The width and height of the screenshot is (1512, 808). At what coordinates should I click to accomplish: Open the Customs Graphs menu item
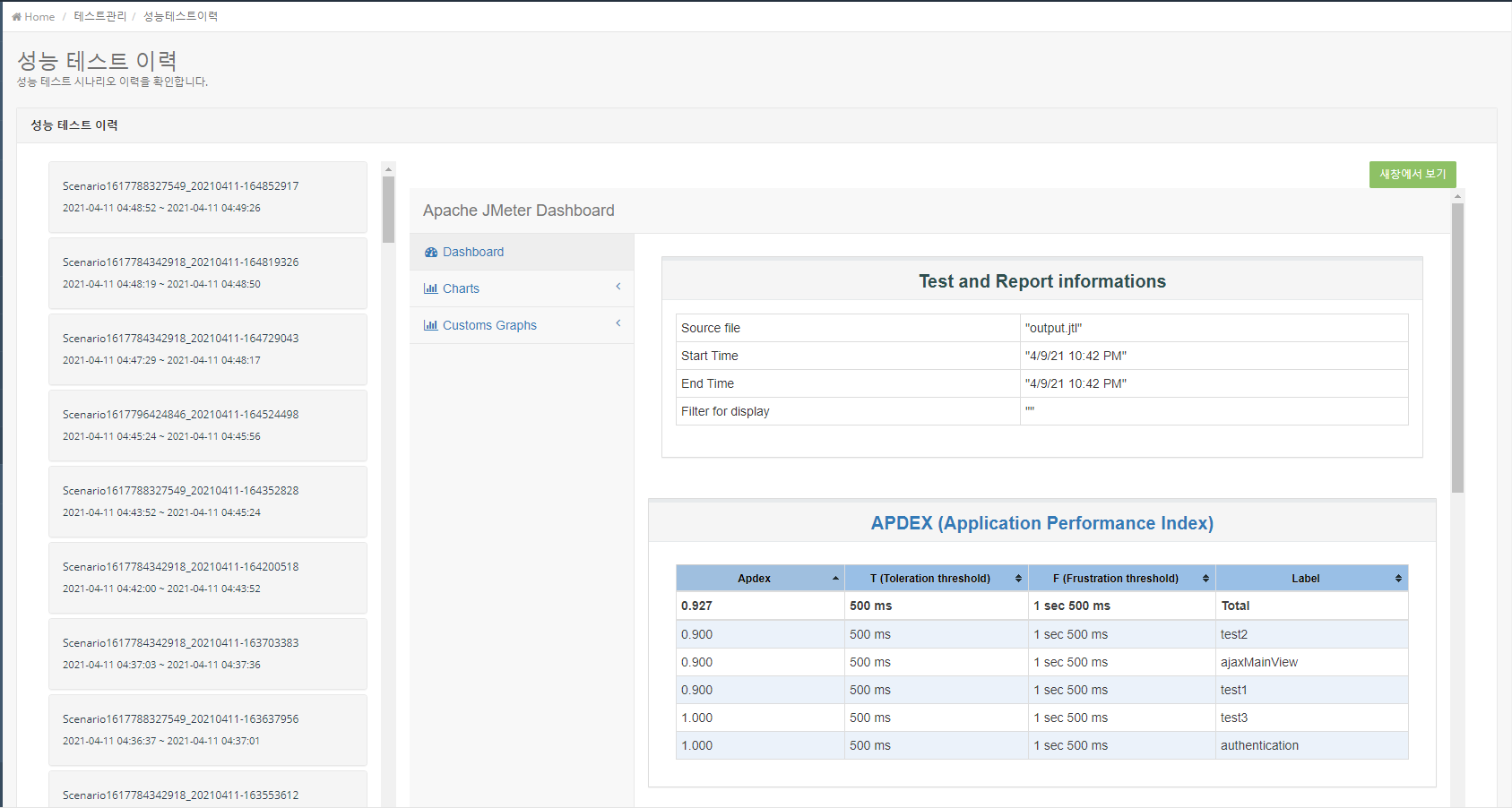tap(522, 325)
